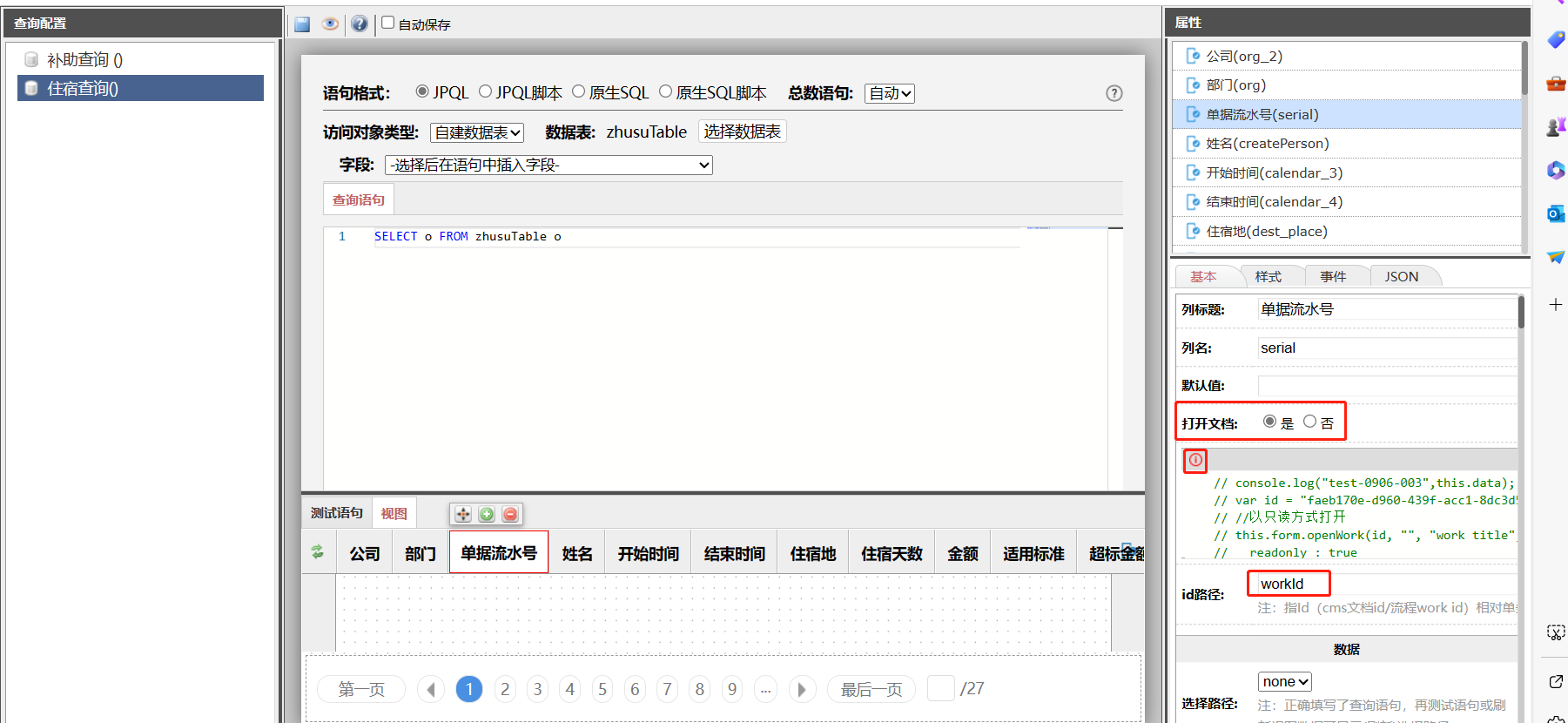Enable the 自动保存 checkbox

tap(388, 23)
